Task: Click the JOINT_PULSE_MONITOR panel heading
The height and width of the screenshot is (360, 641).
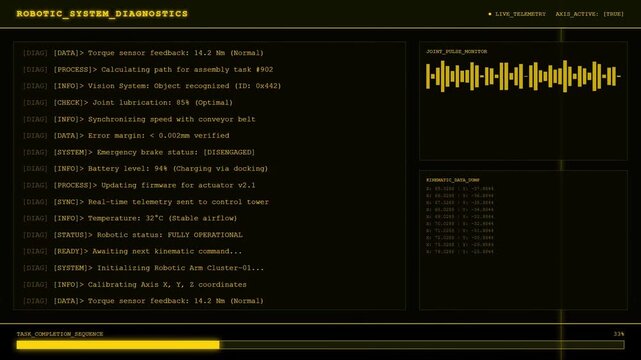Action: point(457,51)
